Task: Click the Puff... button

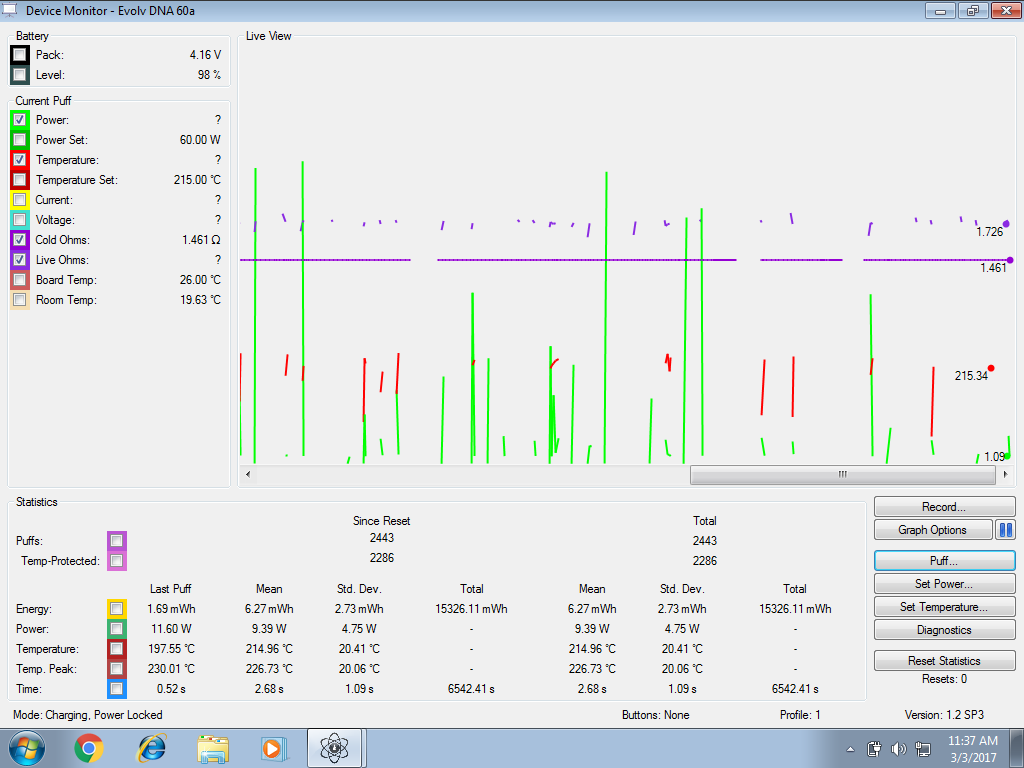Action: (x=944, y=561)
